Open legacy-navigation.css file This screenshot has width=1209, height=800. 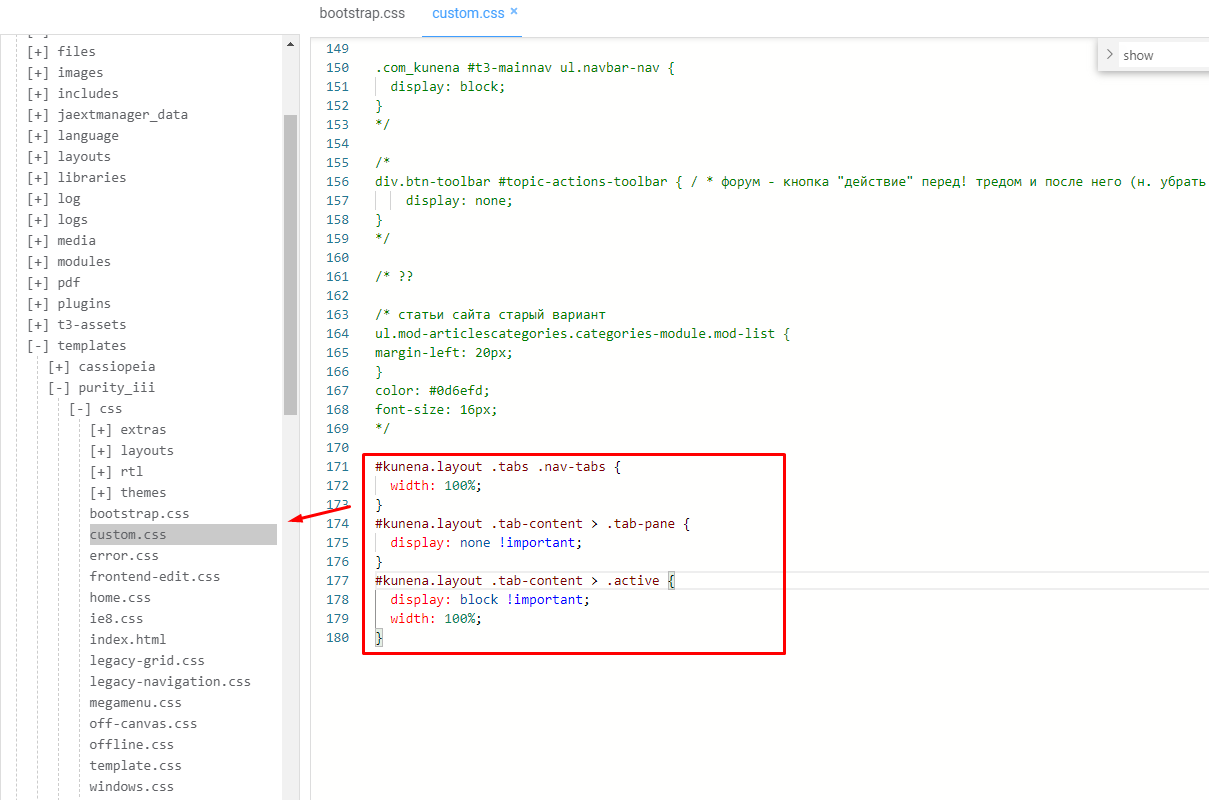(x=170, y=682)
